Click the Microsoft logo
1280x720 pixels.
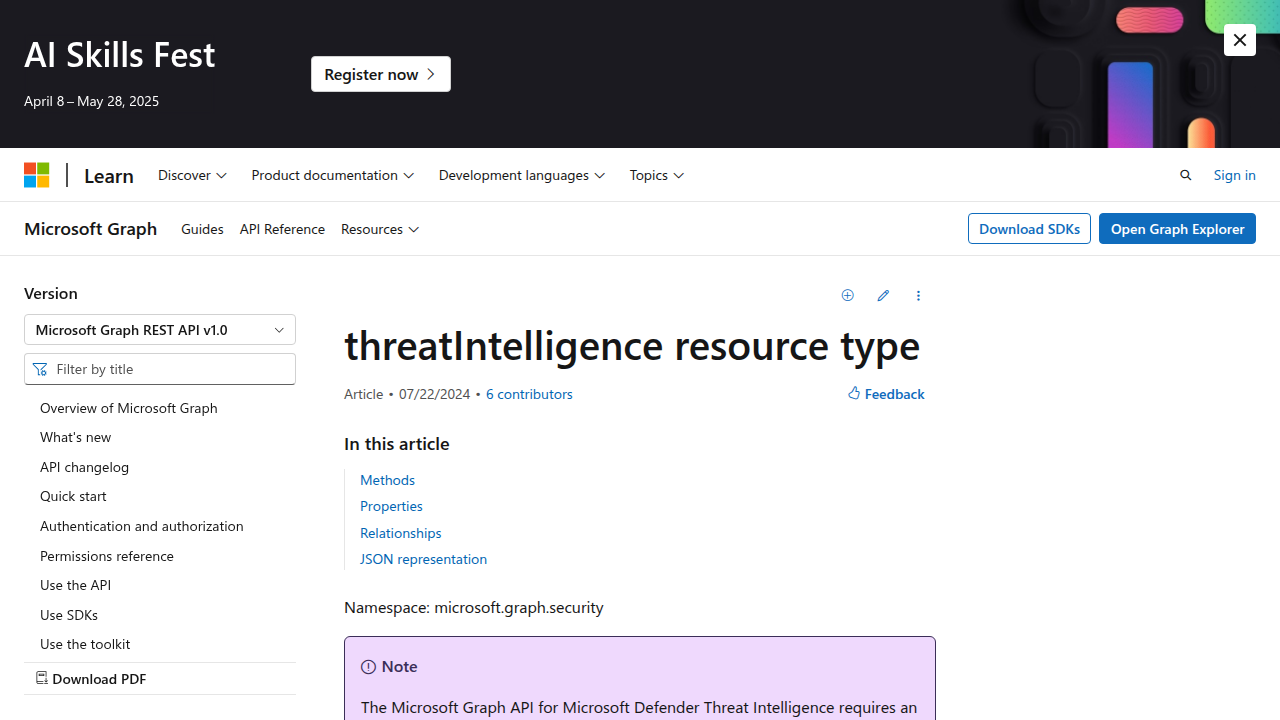tap(37, 175)
